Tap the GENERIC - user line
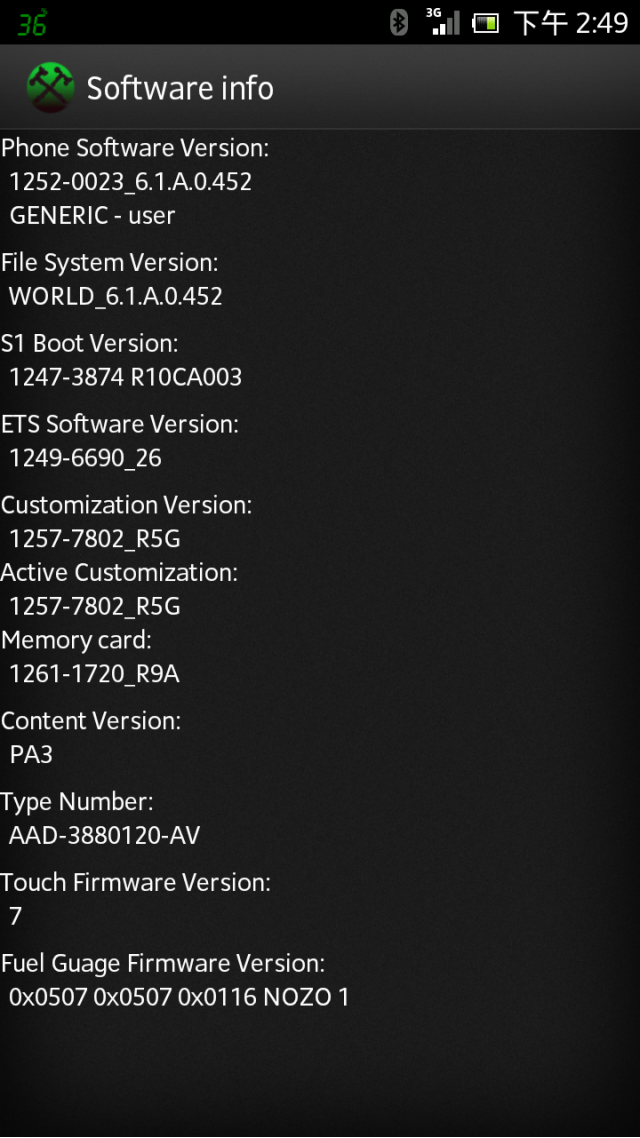The width and height of the screenshot is (640, 1138). tap(92, 216)
